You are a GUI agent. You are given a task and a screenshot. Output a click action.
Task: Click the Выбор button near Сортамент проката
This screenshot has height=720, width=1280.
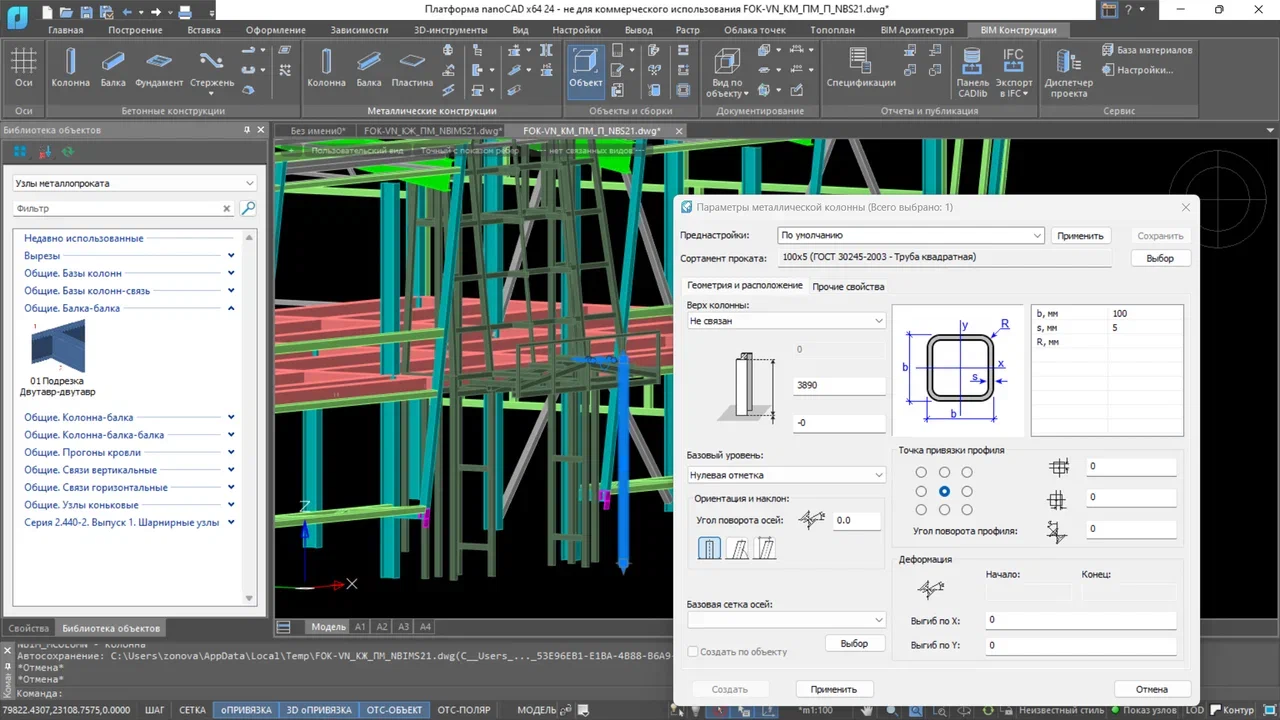(x=1159, y=257)
